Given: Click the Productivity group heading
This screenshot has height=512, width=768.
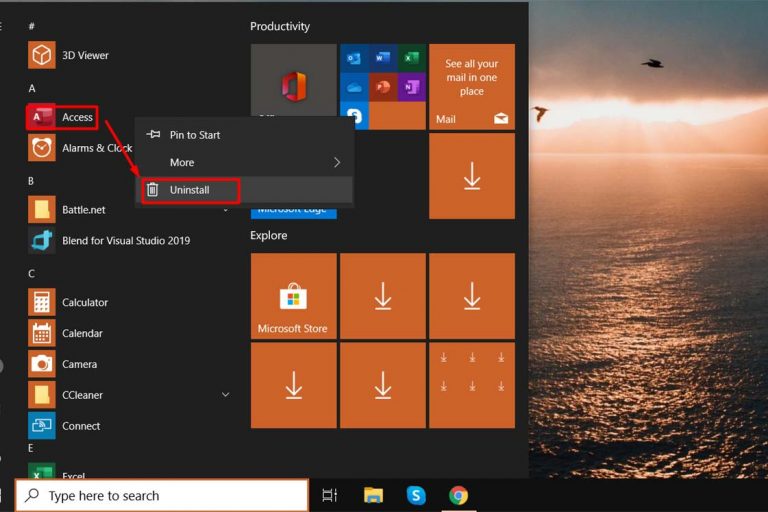Looking at the screenshot, I should [x=280, y=26].
